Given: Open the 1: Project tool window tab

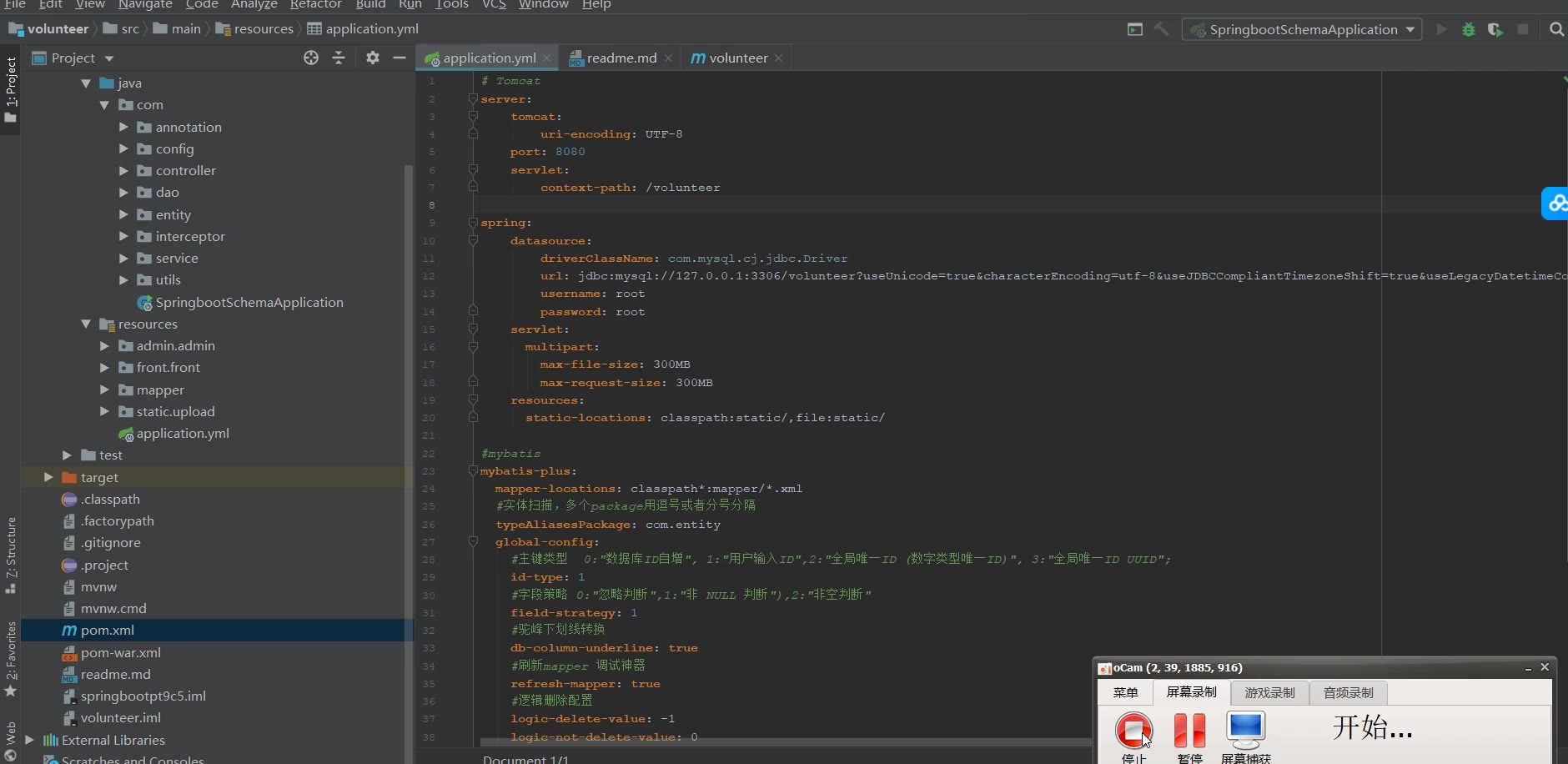Looking at the screenshot, I should (x=11, y=89).
